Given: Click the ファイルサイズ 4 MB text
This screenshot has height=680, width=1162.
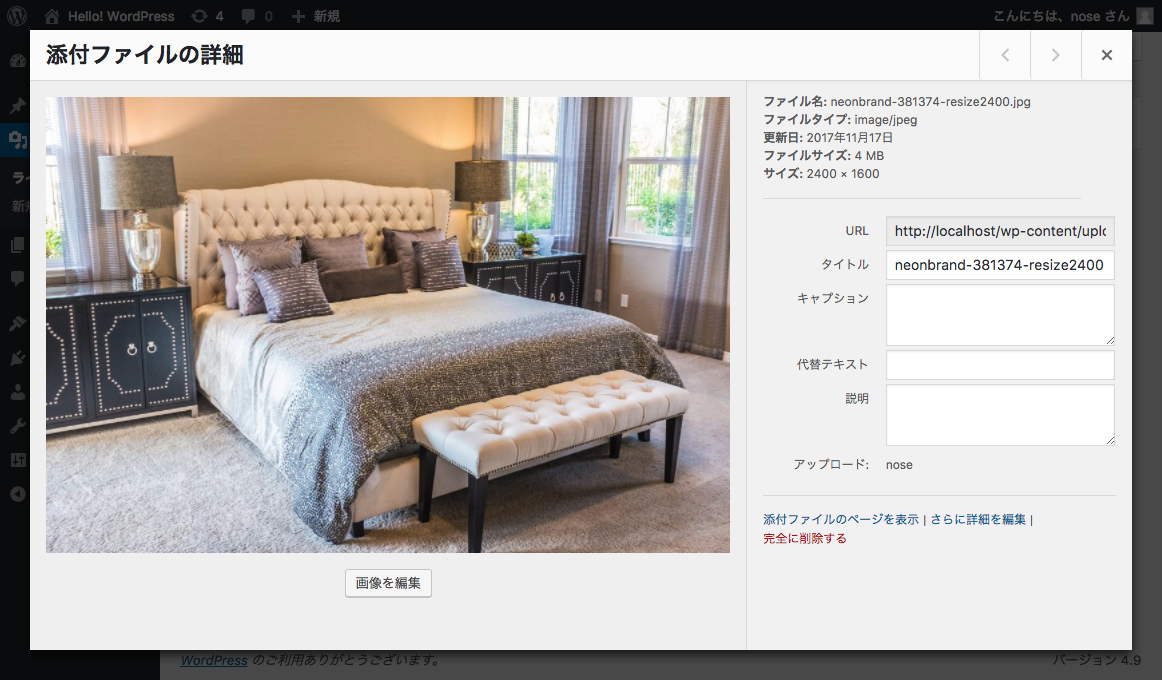Looking at the screenshot, I should click(824, 156).
